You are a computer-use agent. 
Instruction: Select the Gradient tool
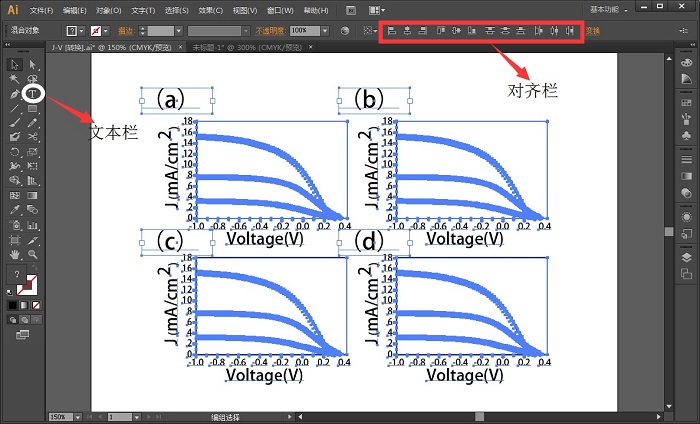[x=32, y=195]
